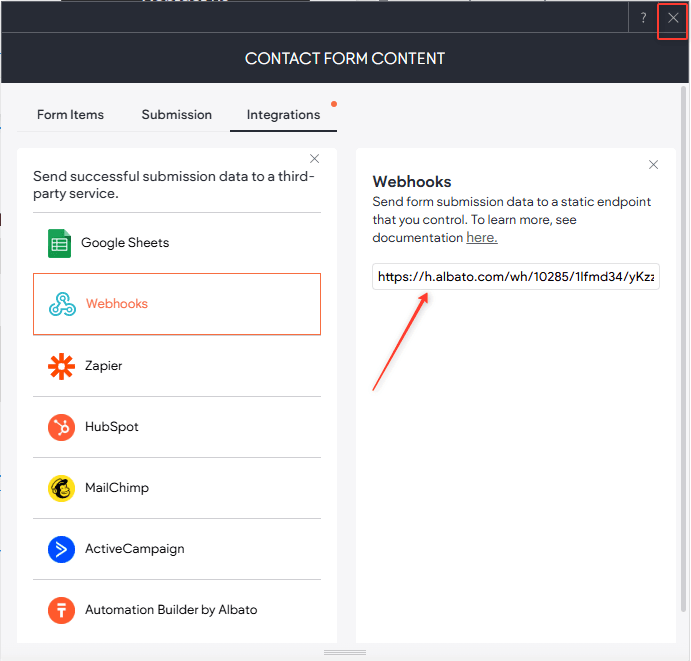
Task: Choose the MailChimp integration label
Action: [117, 488]
